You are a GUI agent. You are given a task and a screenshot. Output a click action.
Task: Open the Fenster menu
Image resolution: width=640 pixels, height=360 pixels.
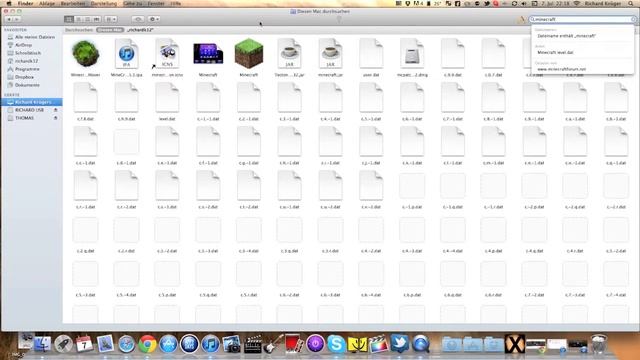click(x=156, y=3)
